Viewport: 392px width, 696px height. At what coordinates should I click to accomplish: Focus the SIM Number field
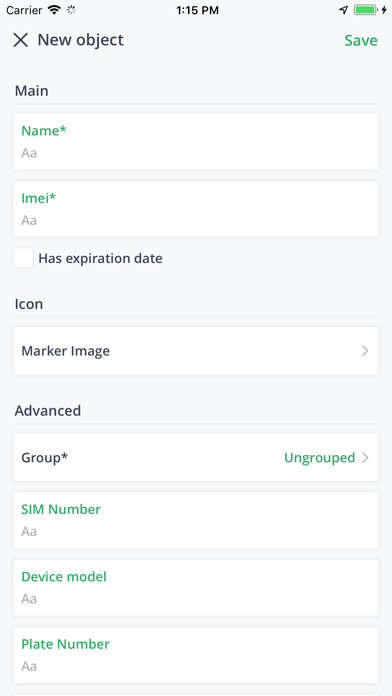point(196,520)
